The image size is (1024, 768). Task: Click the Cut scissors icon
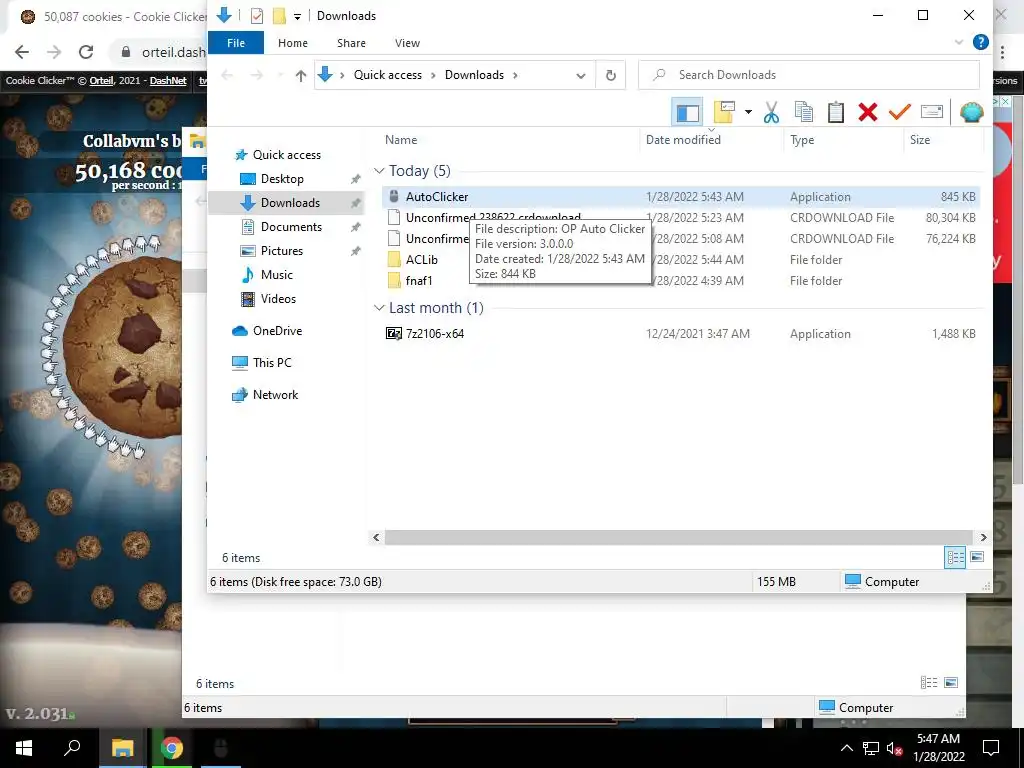771,112
